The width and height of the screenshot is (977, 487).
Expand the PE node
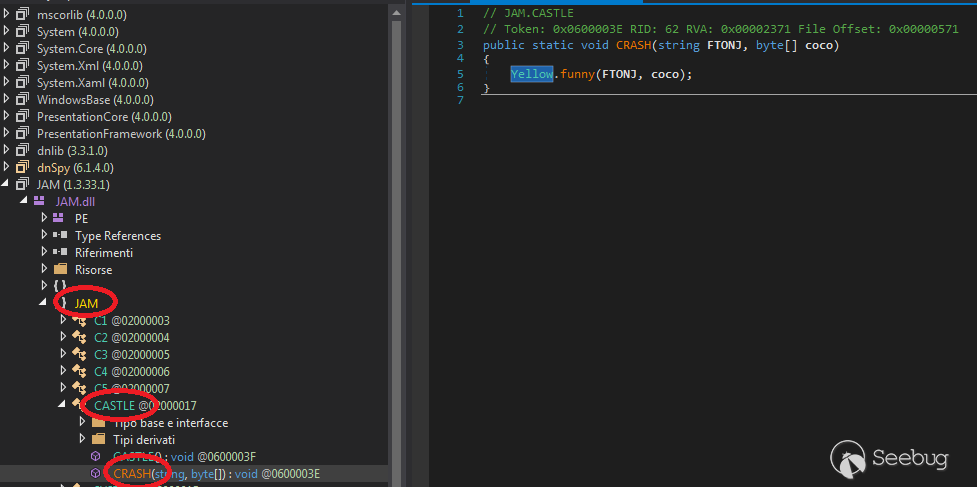tap(44, 218)
